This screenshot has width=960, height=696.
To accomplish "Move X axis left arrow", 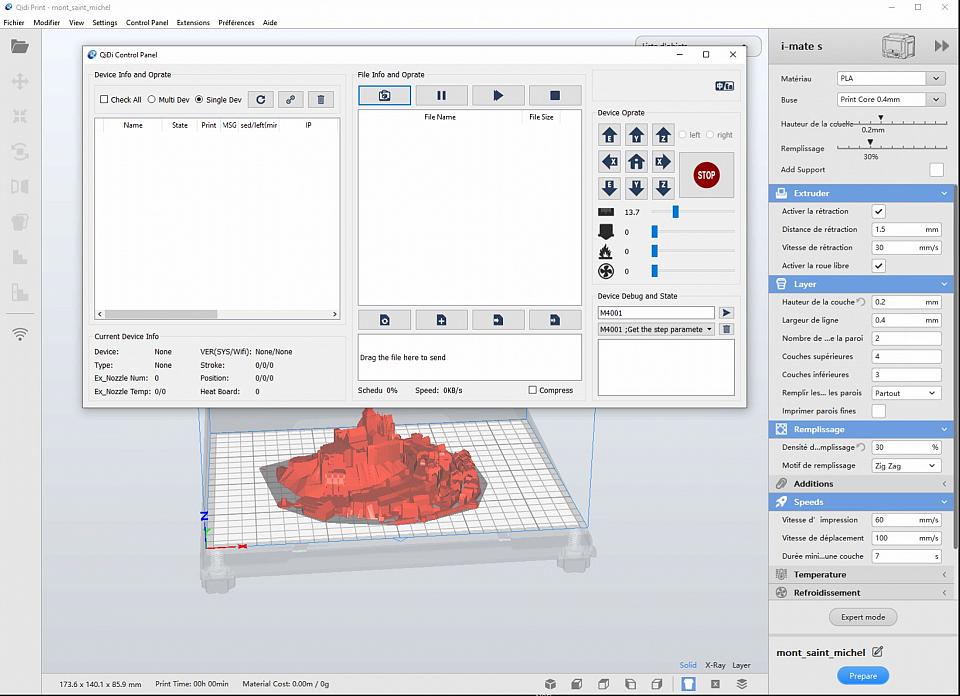I will [610, 162].
